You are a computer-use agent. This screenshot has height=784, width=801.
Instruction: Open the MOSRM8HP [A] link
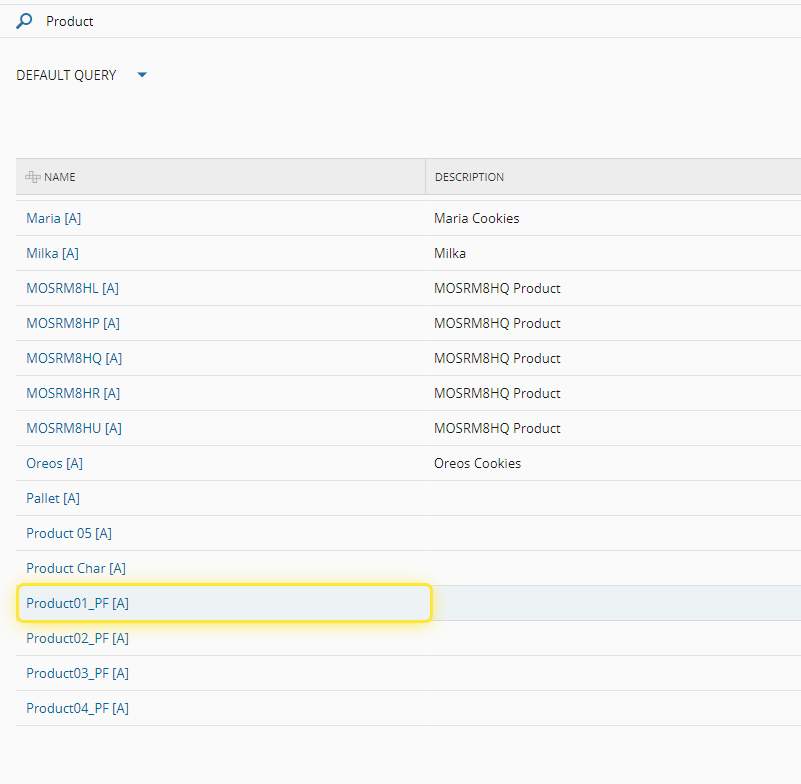coord(73,323)
